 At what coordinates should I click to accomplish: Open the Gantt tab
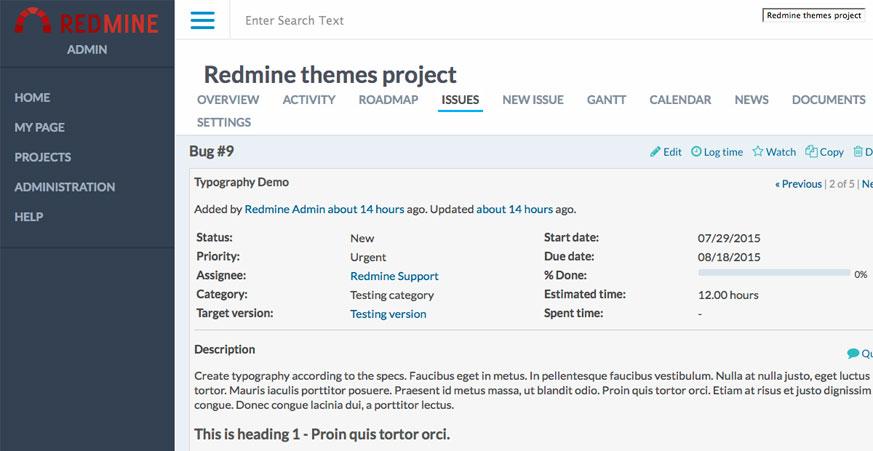pos(607,100)
